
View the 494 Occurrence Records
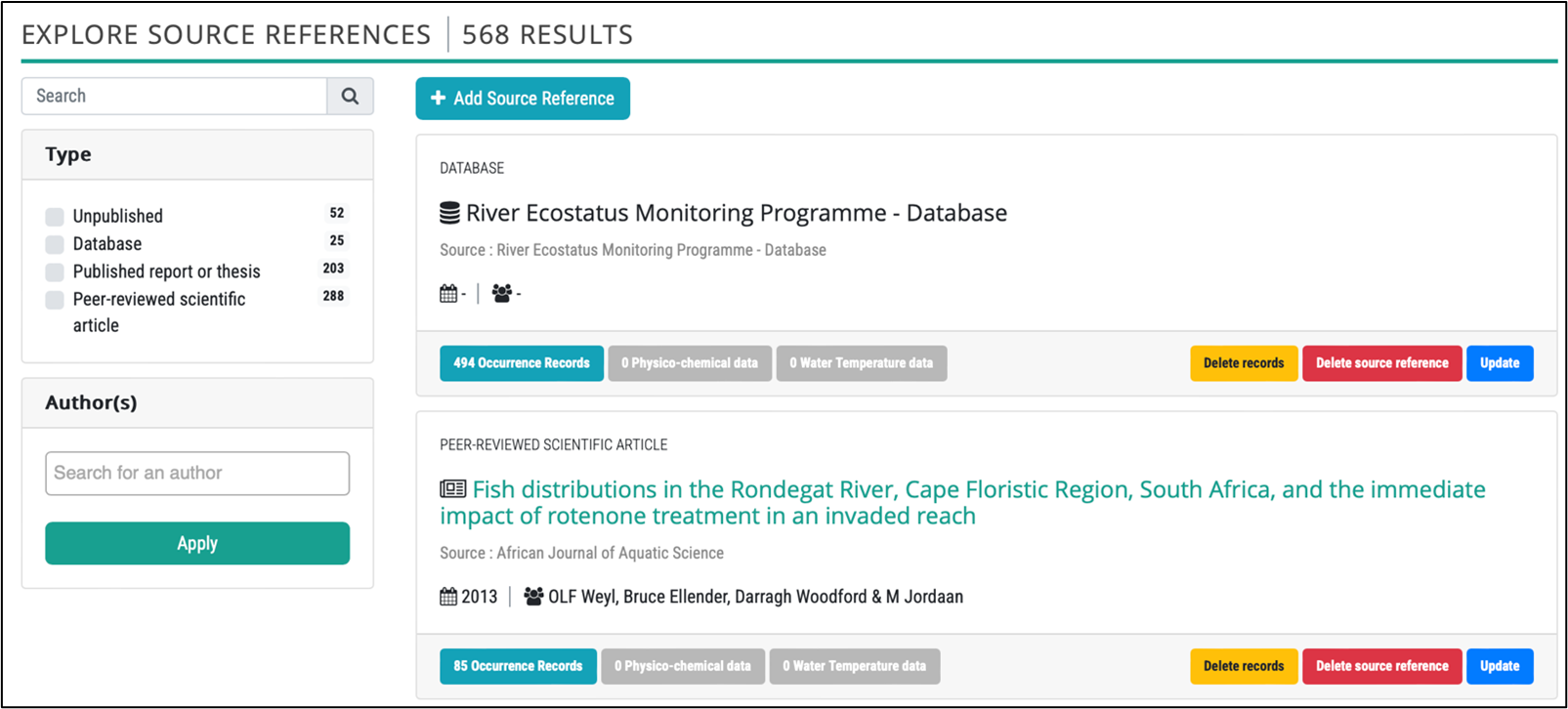click(522, 363)
